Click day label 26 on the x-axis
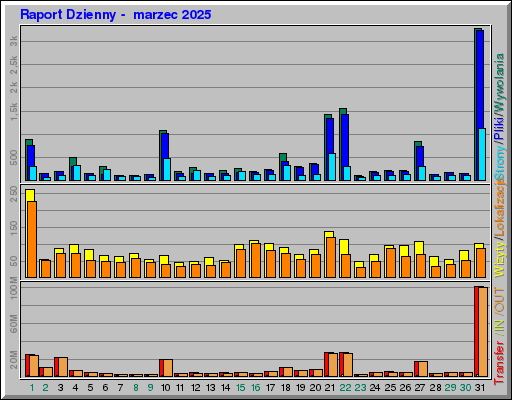512x400 pixels. coord(405,388)
